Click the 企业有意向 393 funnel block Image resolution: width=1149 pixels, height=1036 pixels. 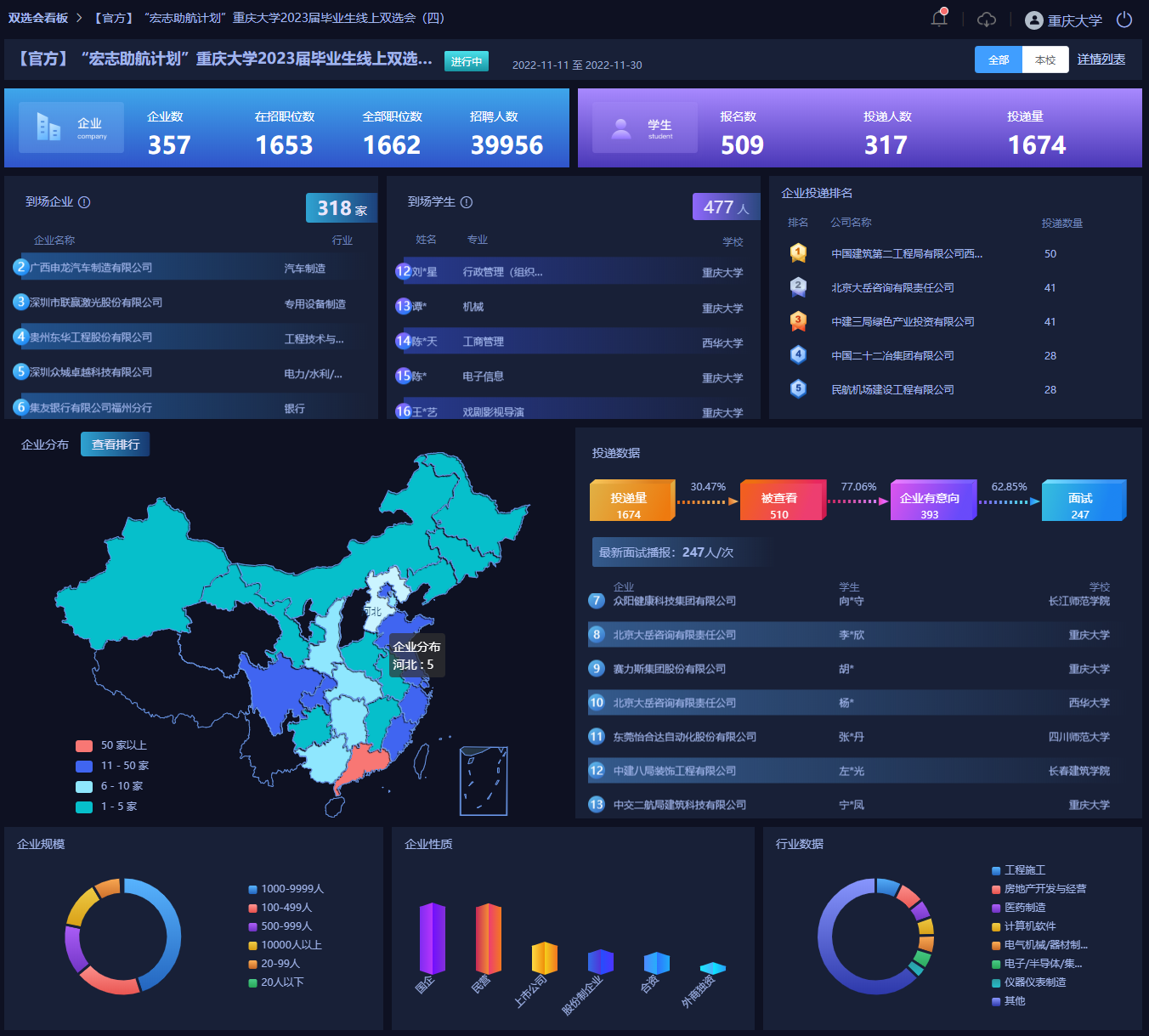tap(933, 501)
